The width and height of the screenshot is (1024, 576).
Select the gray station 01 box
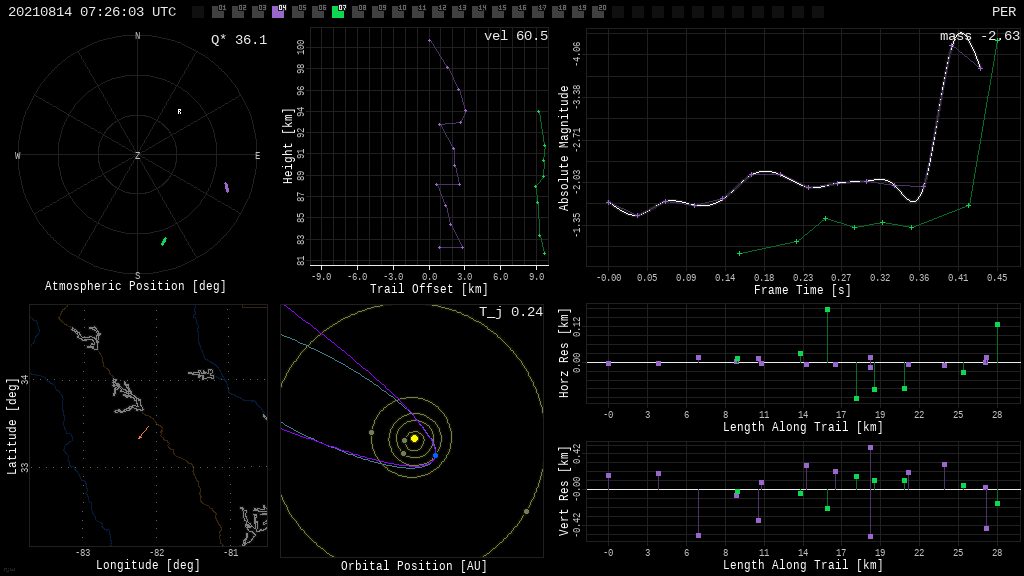tap(218, 12)
